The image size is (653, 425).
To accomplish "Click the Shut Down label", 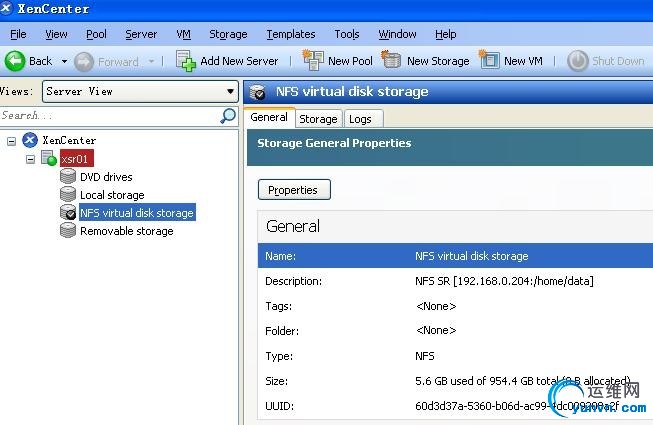I will tap(618, 61).
